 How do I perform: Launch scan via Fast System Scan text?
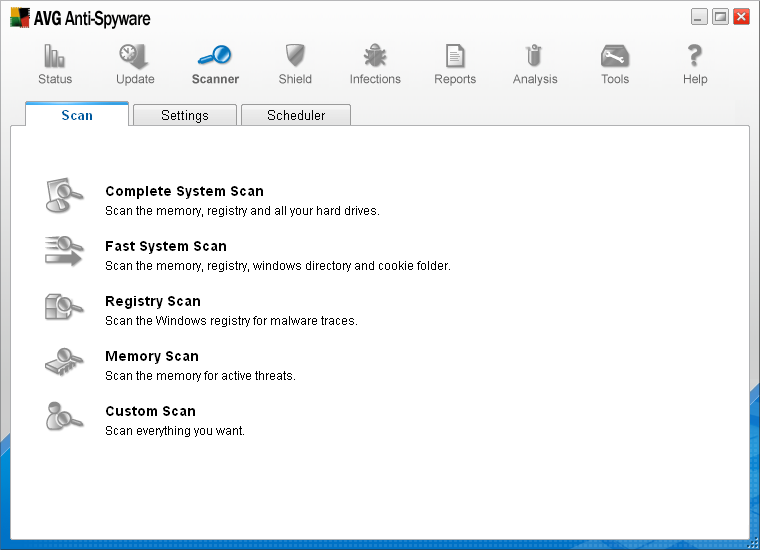pyautogui.click(x=166, y=246)
